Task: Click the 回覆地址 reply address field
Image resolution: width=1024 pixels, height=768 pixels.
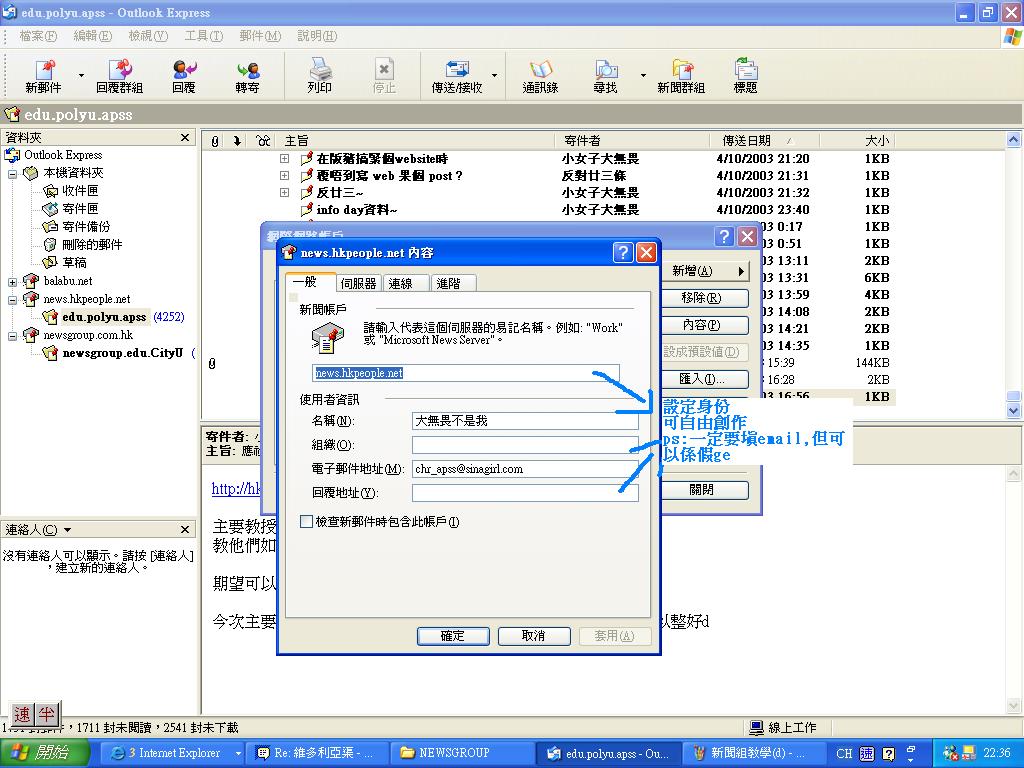Action: [x=525, y=493]
